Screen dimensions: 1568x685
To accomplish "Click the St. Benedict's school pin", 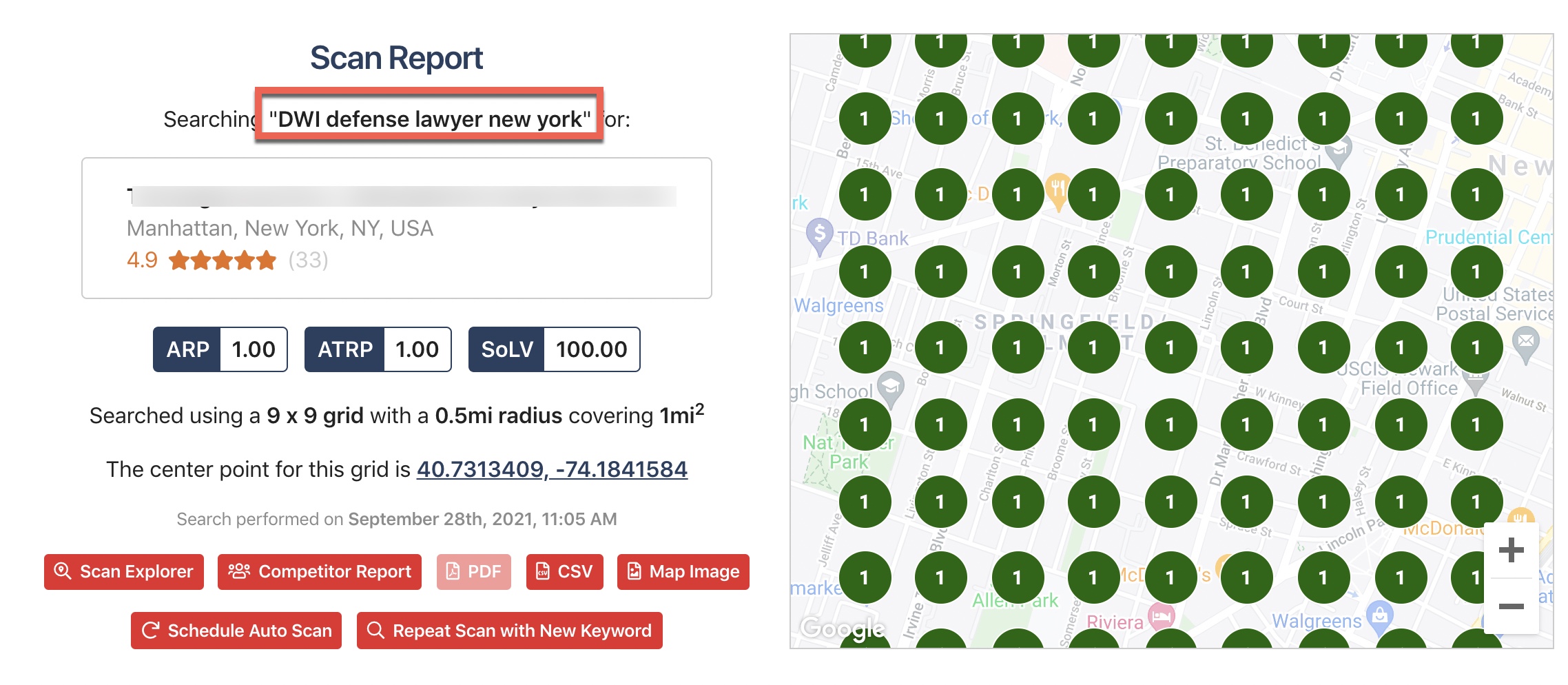I will (1339, 150).
